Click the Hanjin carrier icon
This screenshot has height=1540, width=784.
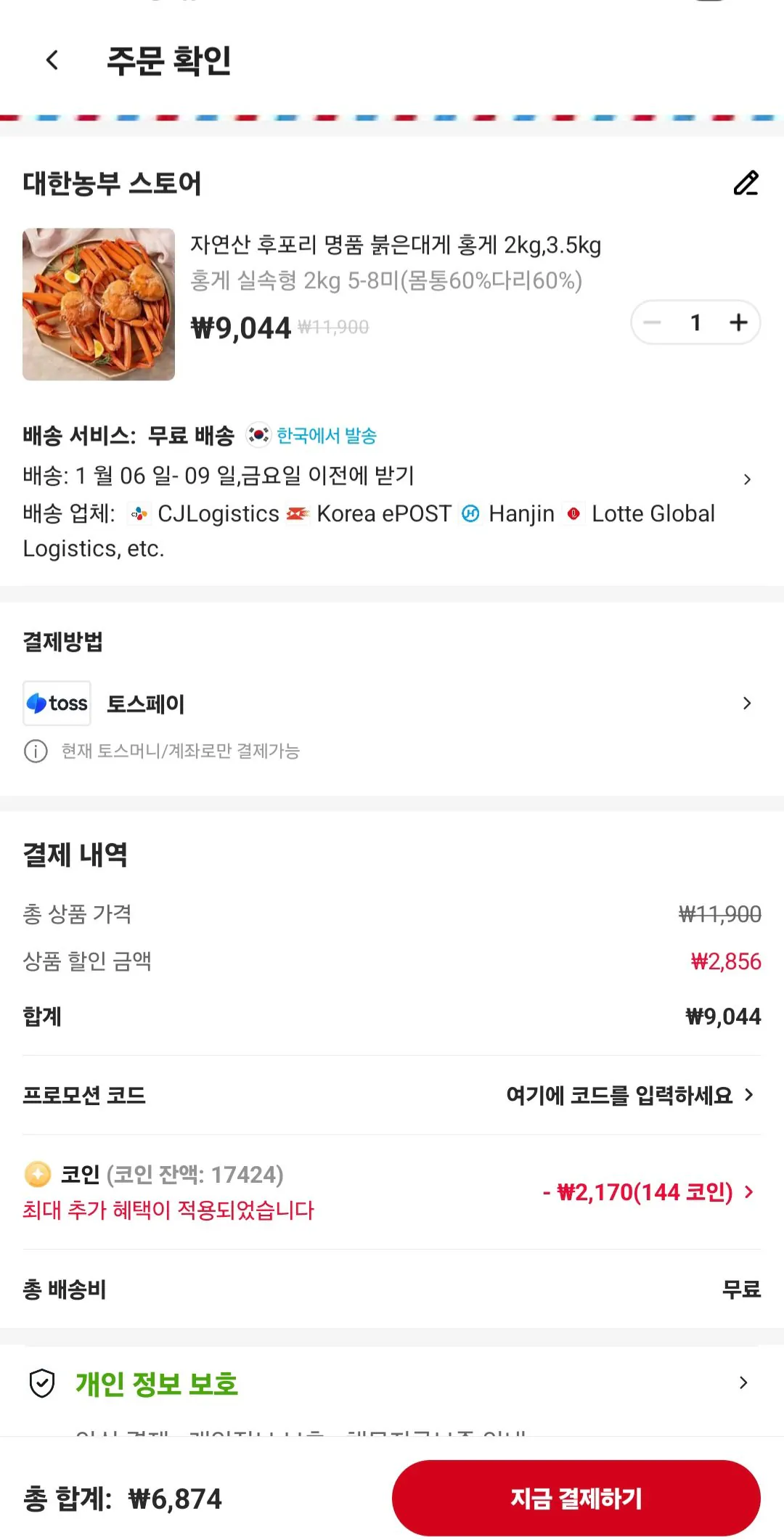click(x=471, y=513)
